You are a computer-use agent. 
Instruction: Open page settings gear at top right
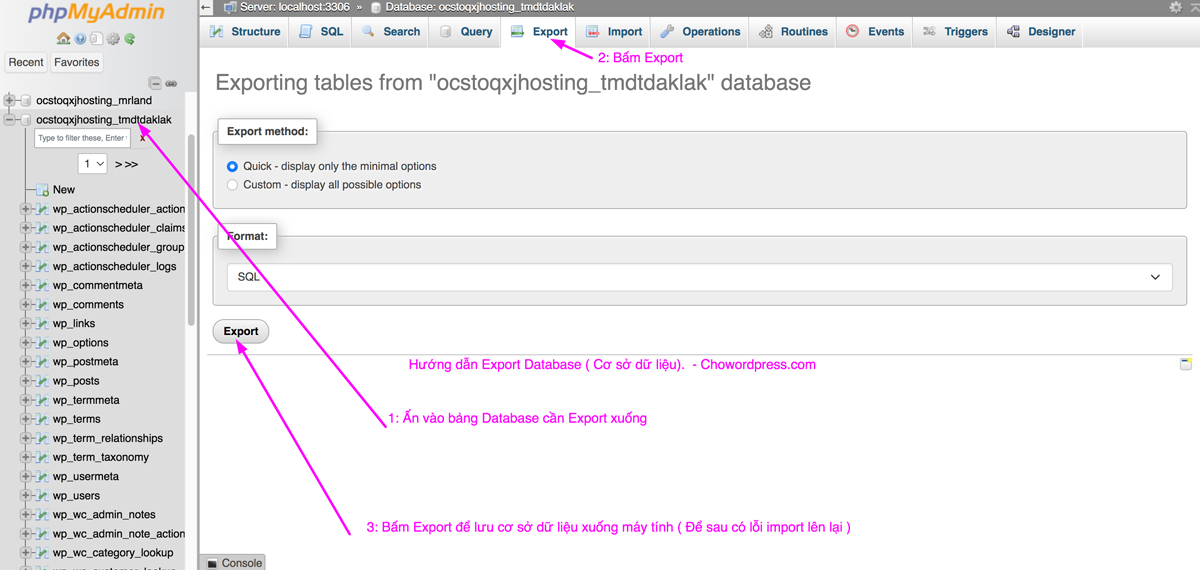(x=1175, y=7)
